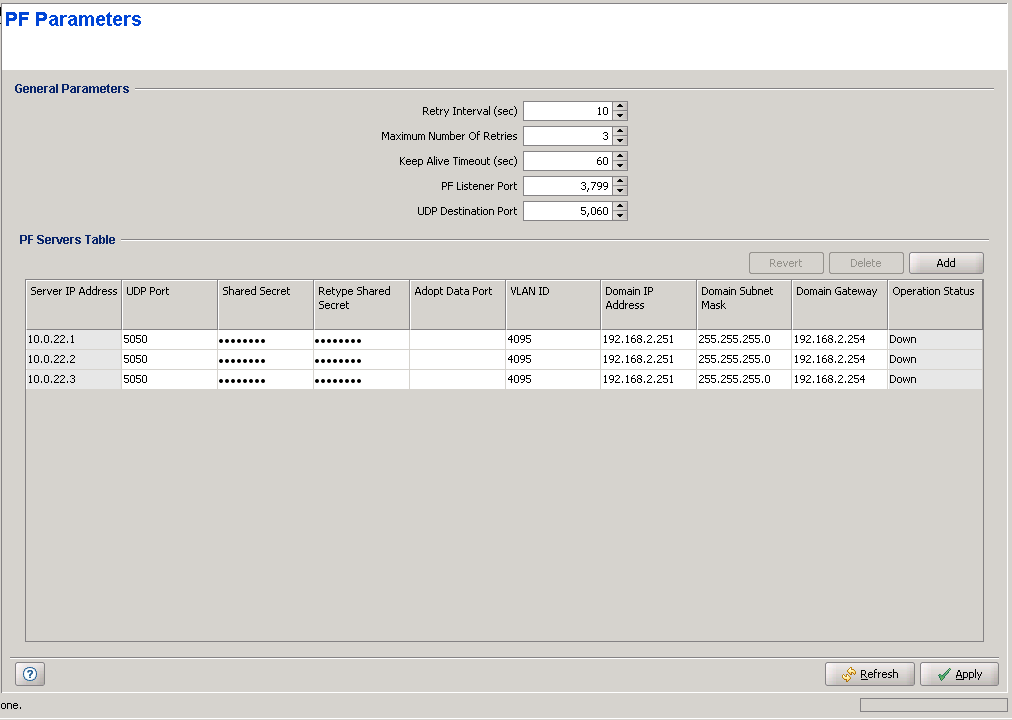Click Shared Secret cell for 10.0.22.3
Viewport: 1012px width, 720px height.
[264, 380]
